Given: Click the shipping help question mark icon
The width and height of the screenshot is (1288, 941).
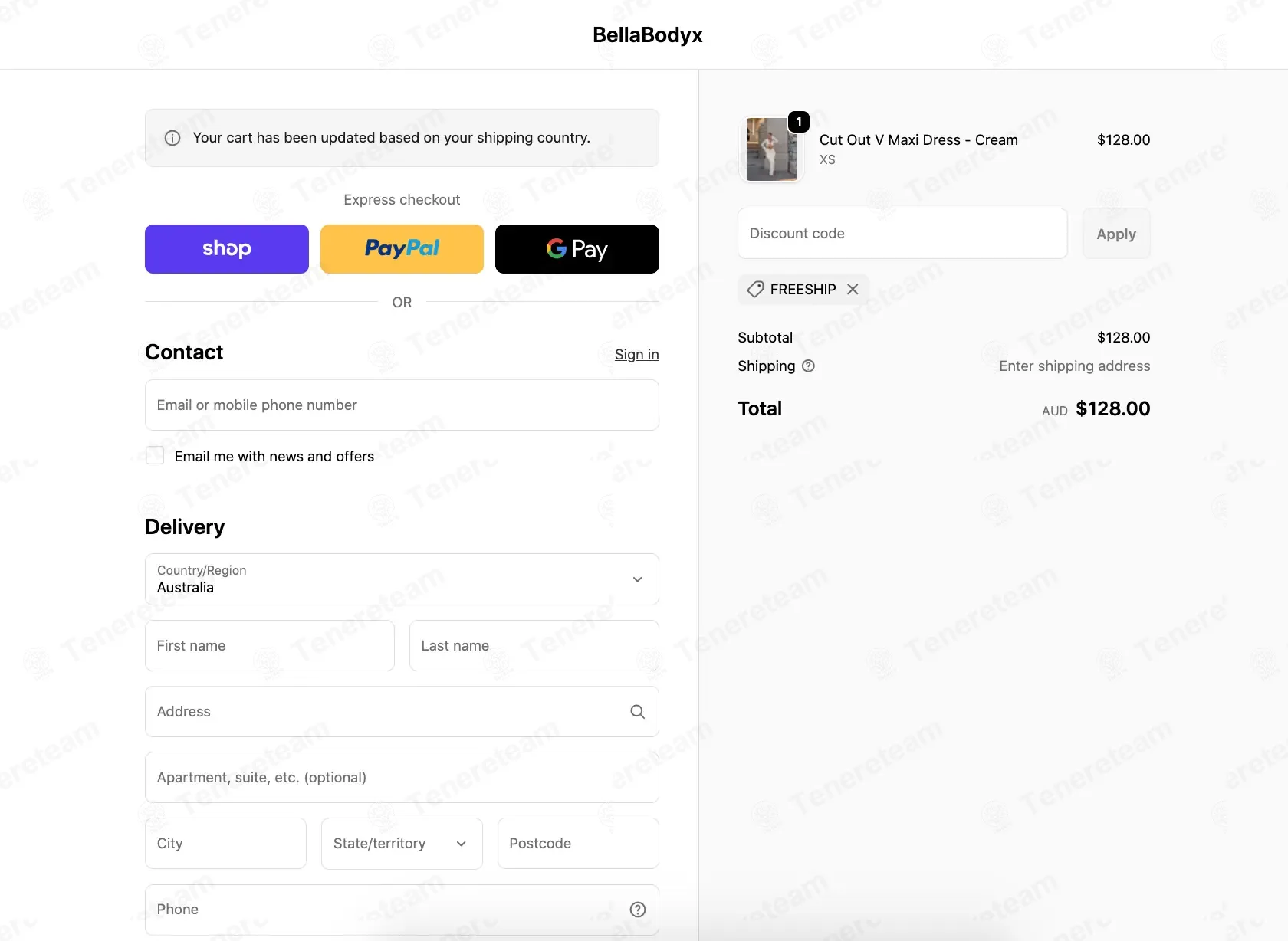Looking at the screenshot, I should (808, 366).
